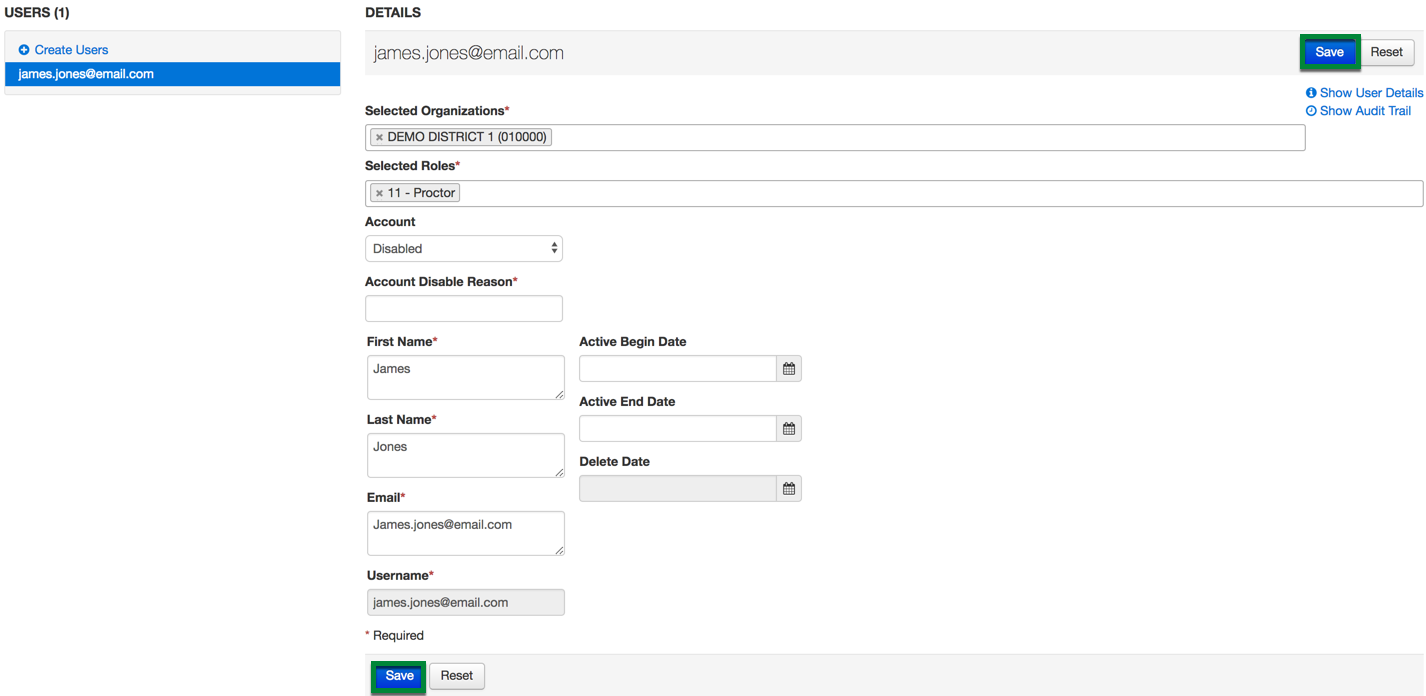Click the Save button at the top
The image size is (1426, 696).
(x=1329, y=52)
